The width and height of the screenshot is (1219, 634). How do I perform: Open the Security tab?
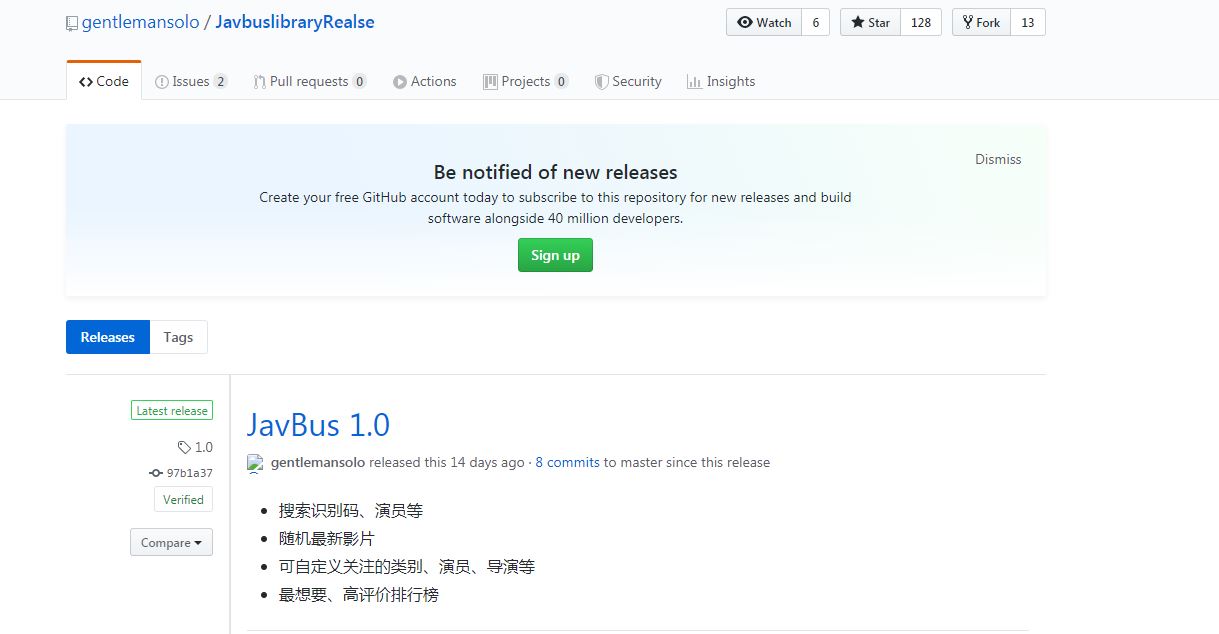(628, 81)
